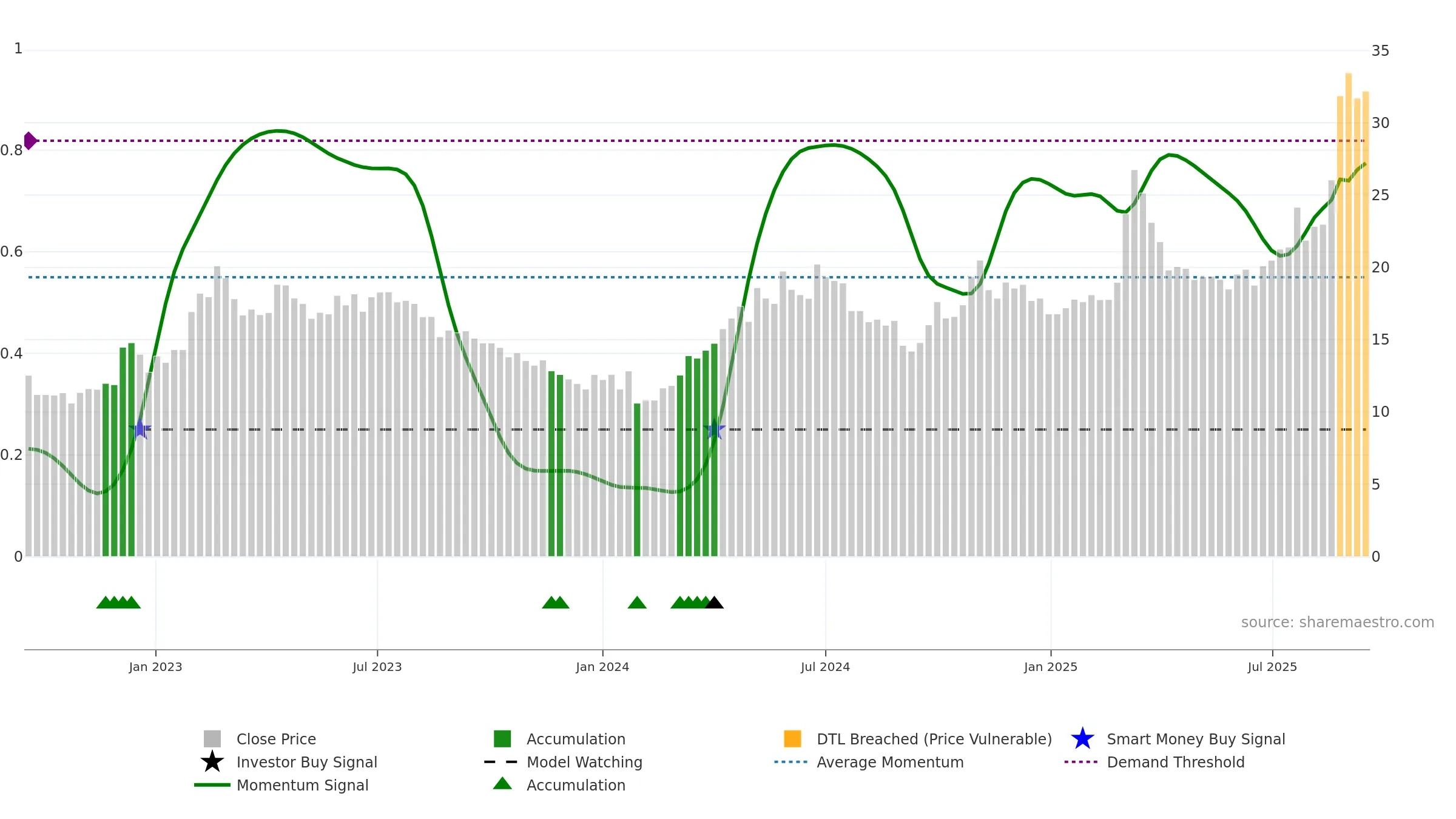Screen dimensions: 1456x819
Task: Toggle the Demand Threshold legend label
Action: (x=1176, y=762)
